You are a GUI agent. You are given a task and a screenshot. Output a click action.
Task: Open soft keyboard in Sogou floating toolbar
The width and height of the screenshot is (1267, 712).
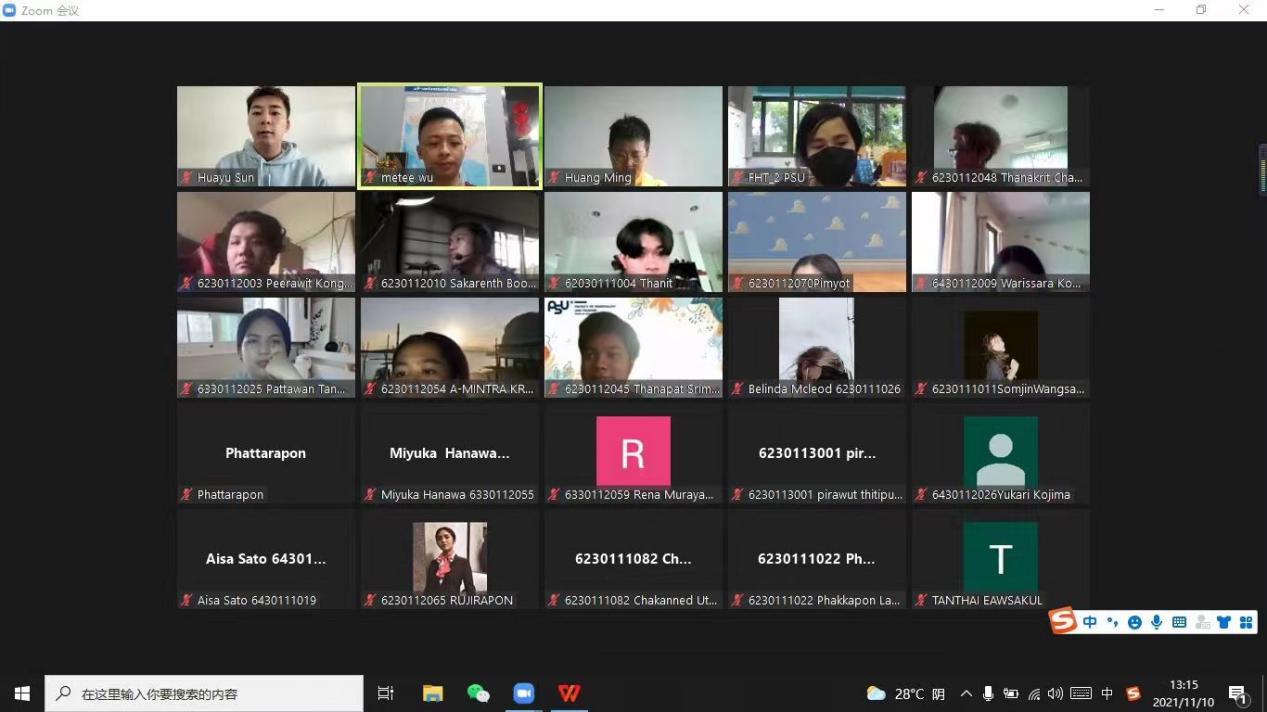click(x=1179, y=622)
